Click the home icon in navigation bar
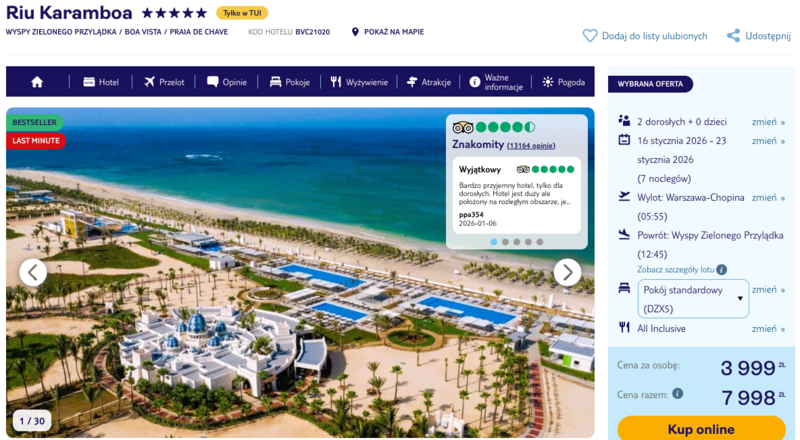This screenshot has width=800, height=440. coord(37,82)
